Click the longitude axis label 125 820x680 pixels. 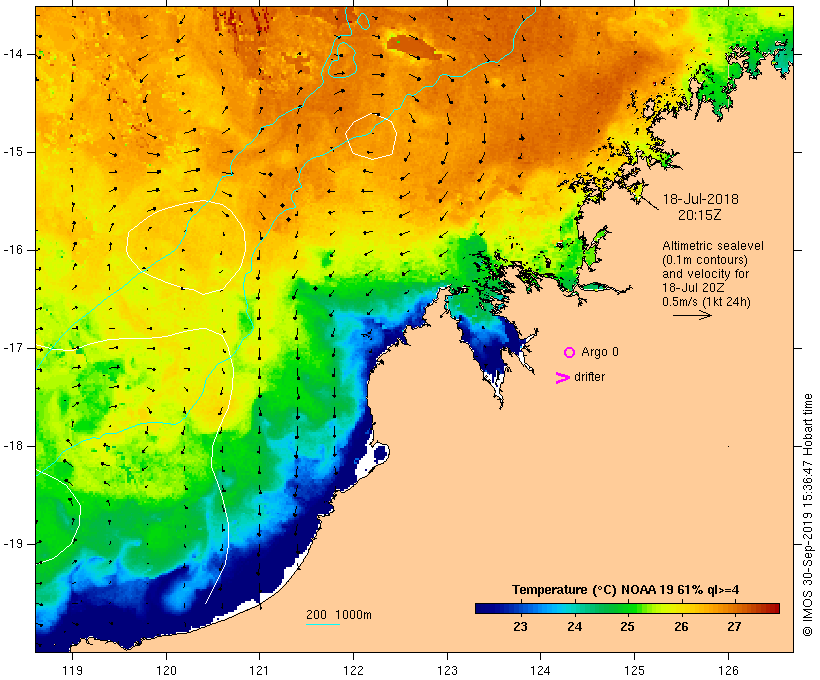click(634, 671)
